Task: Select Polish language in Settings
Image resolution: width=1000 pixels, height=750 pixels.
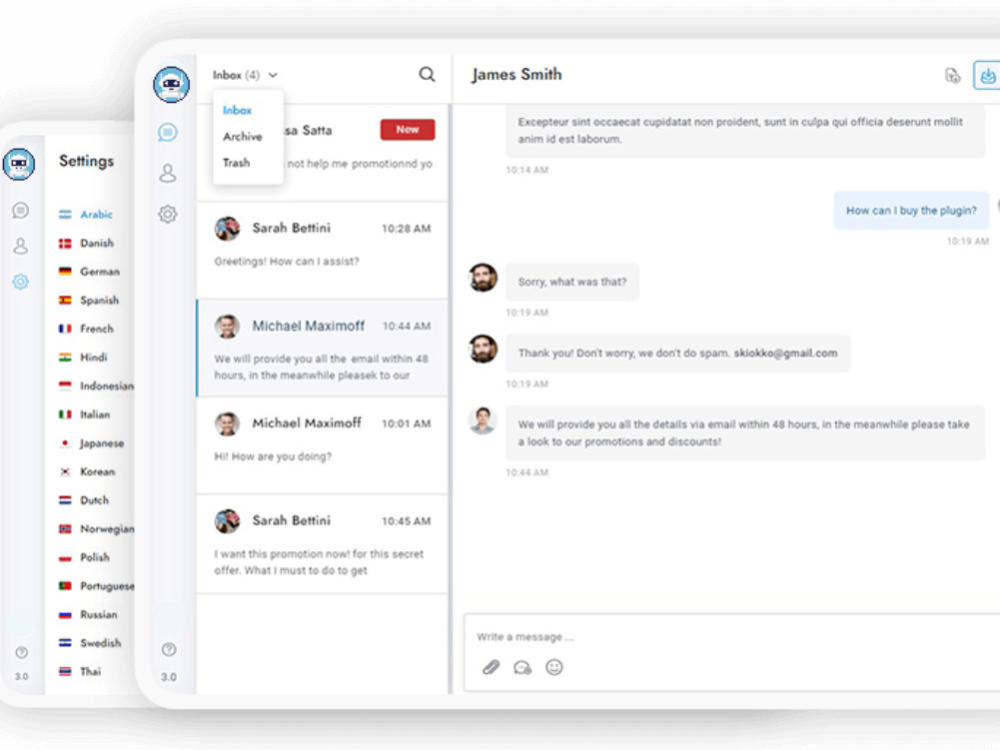Action: point(84,557)
